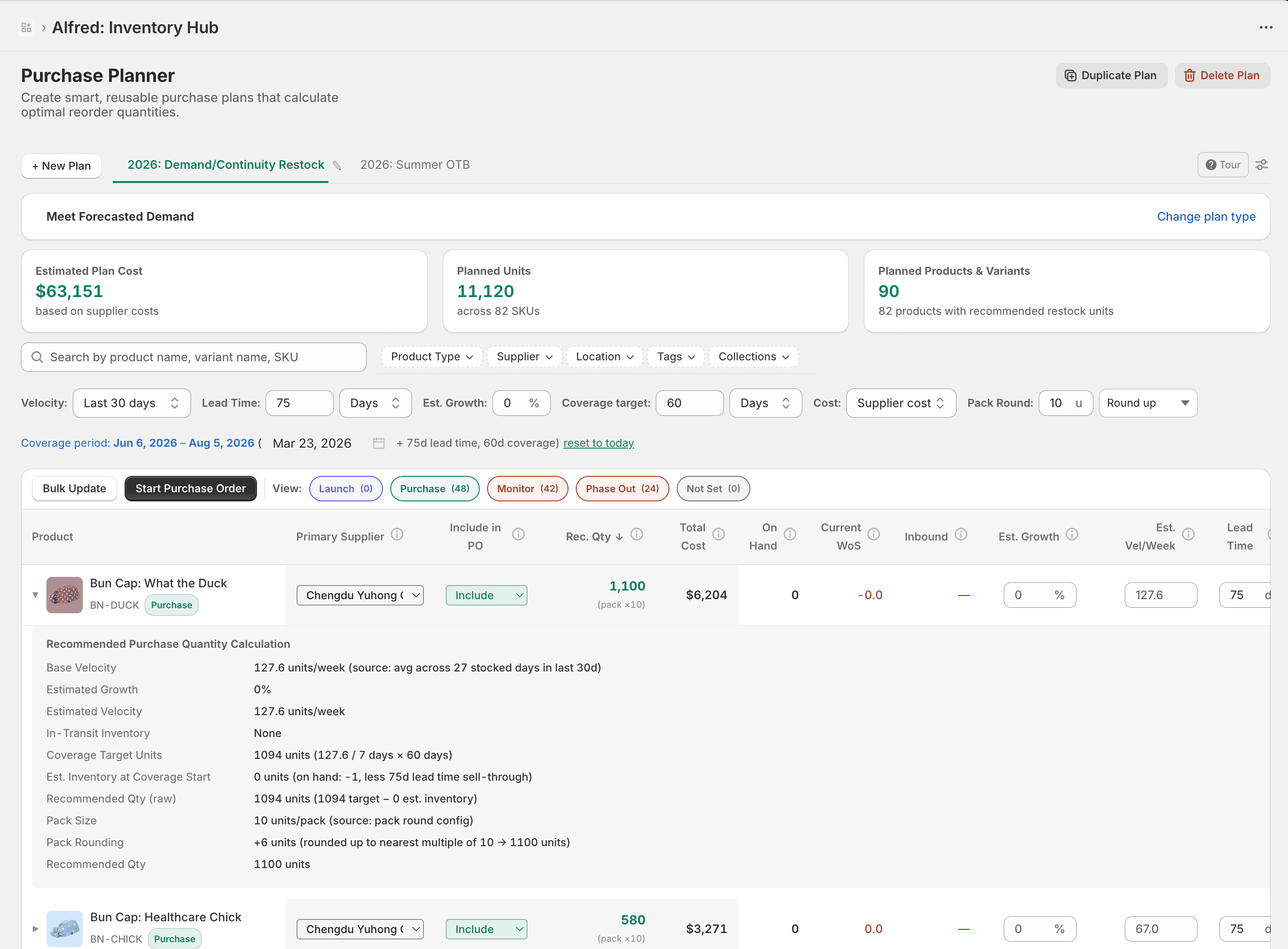Image resolution: width=1288 pixels, height=949 pixels.
Task: Open the three-dot overflow menu
Action: pos(1266,28)
